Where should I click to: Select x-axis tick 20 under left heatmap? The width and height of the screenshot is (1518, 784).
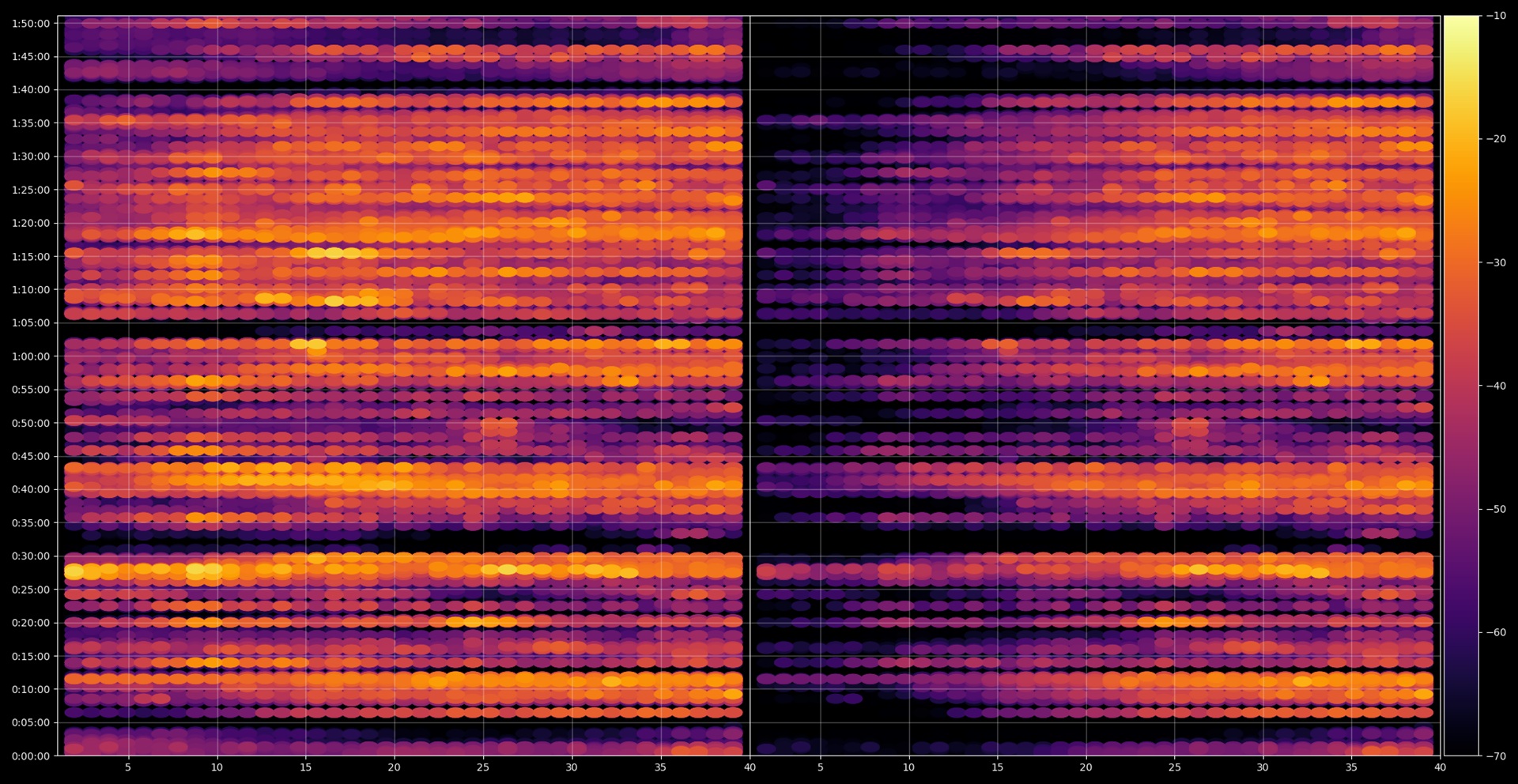pos(394,767)
